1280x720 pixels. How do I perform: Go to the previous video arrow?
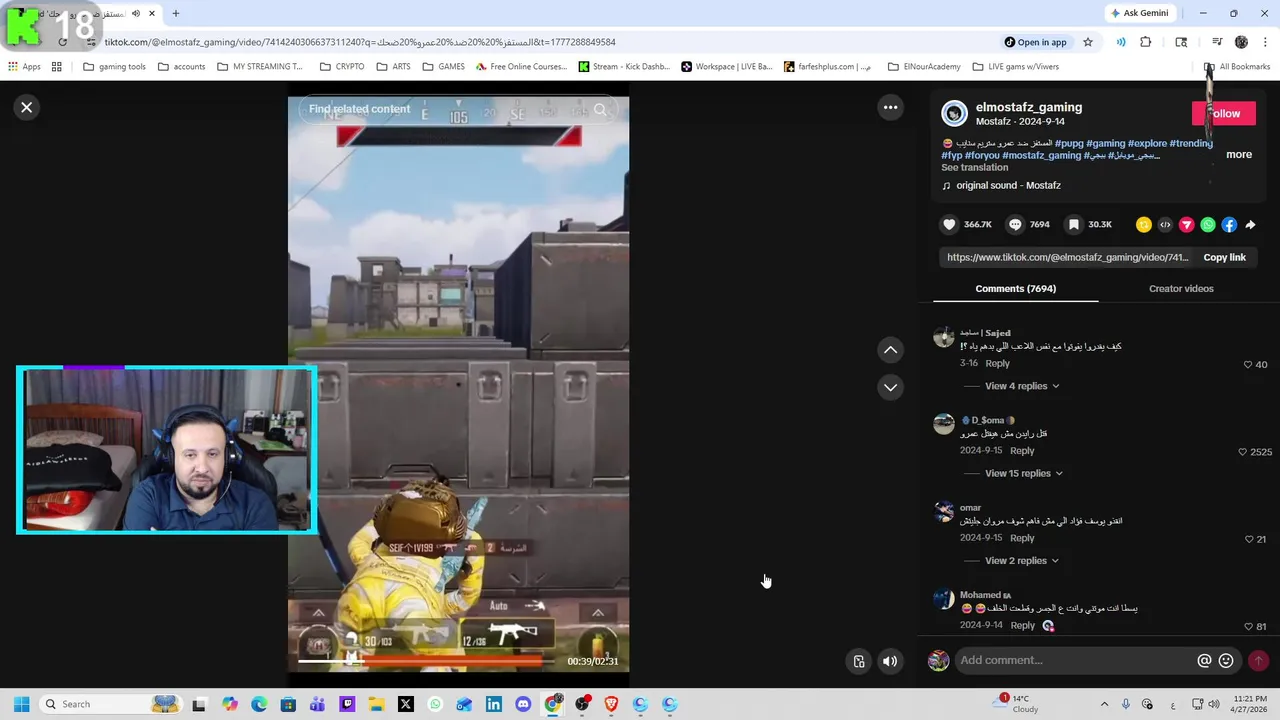pos(890,350)
